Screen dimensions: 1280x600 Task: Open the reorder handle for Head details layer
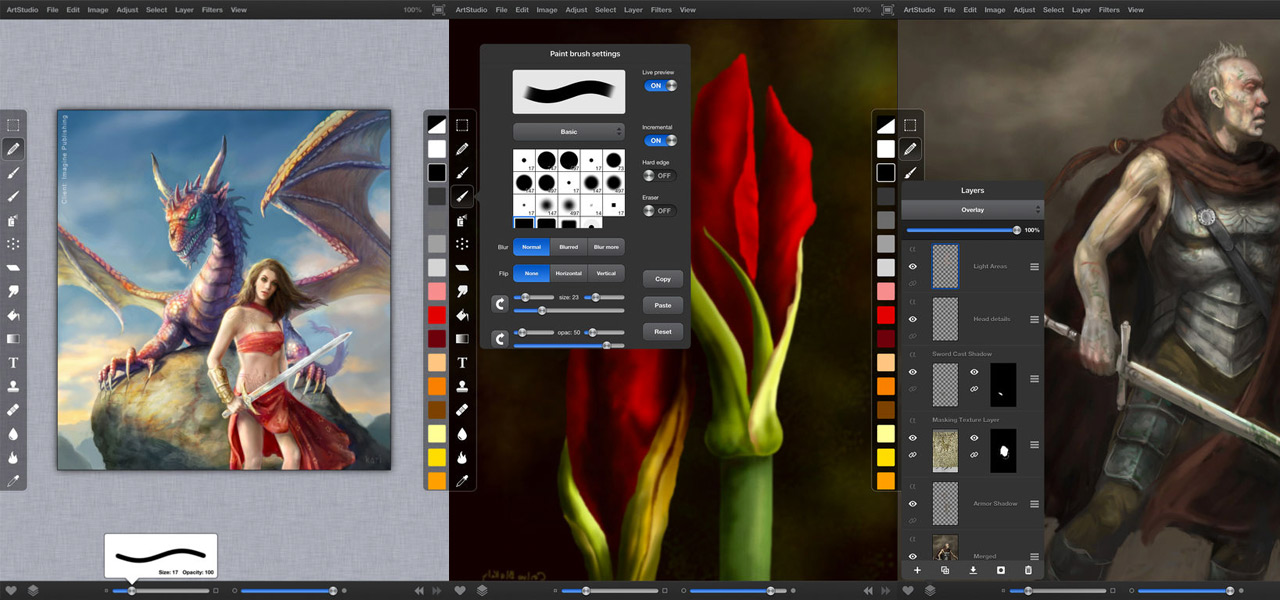tap(1034, 319)
